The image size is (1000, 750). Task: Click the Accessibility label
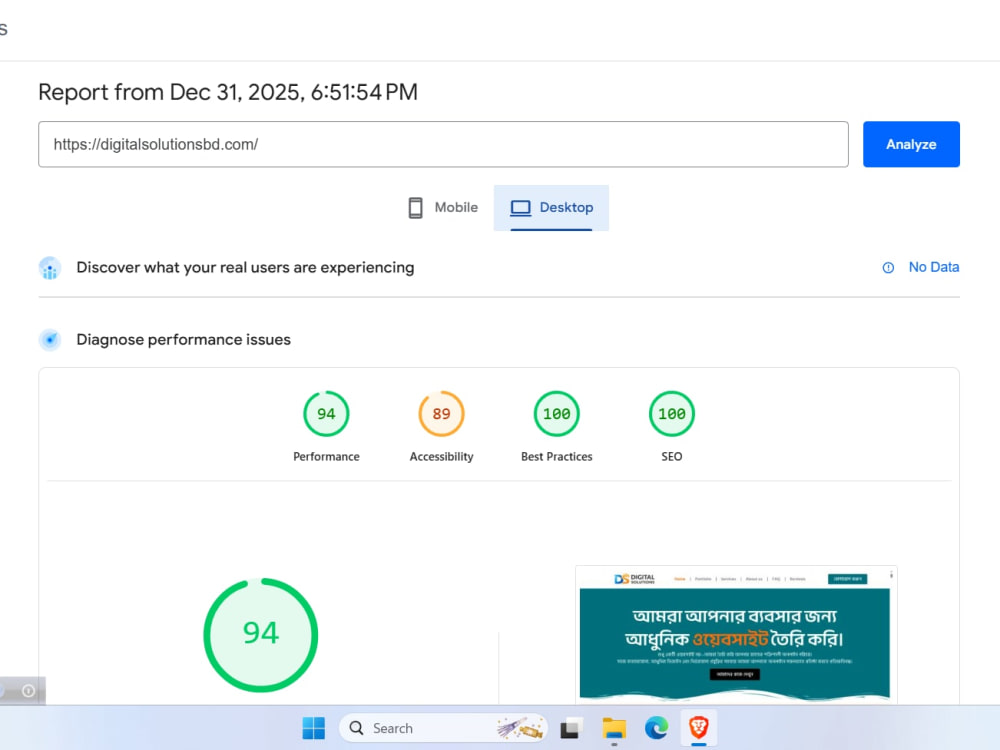click(x=441, y=457)
